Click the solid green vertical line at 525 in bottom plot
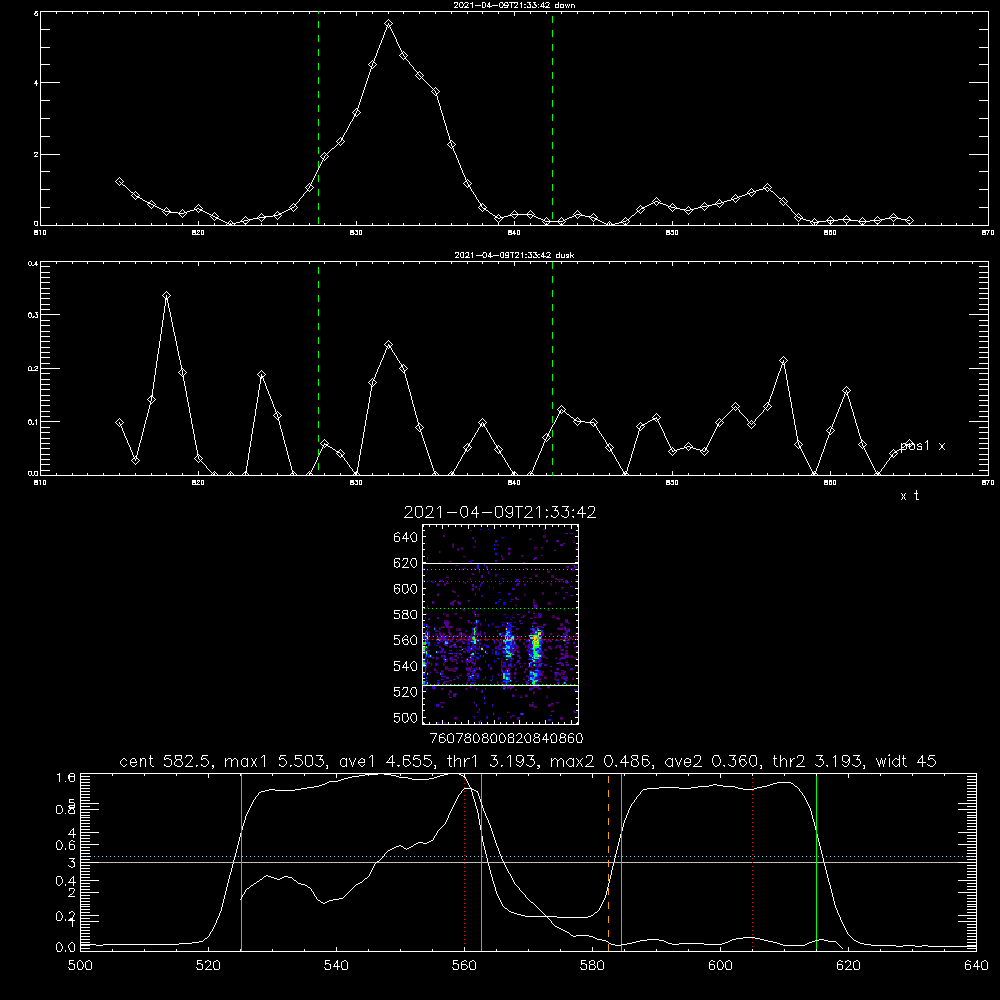 tap(241, 862)
